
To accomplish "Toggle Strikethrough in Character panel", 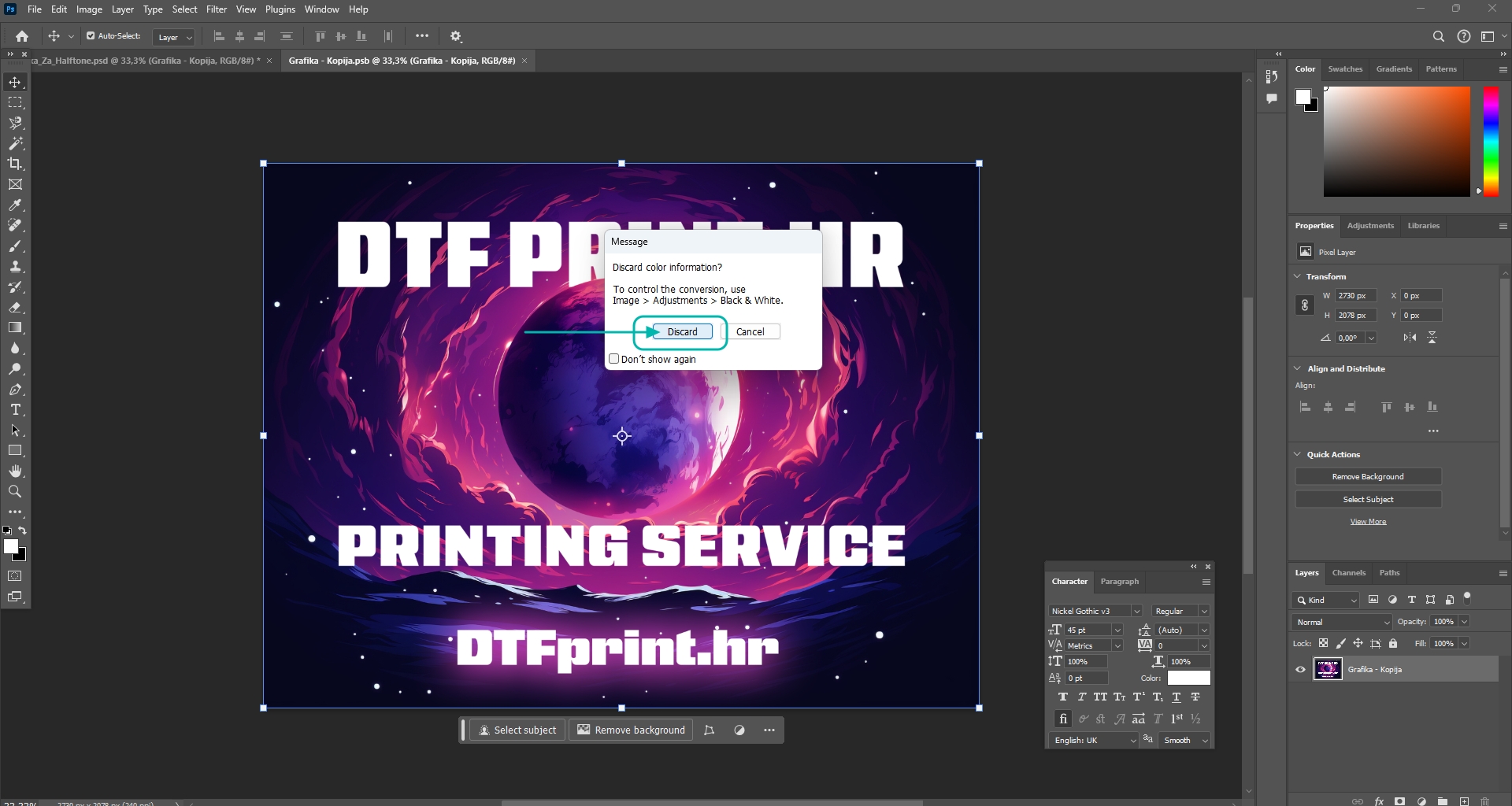I will tap(1195, 697).
